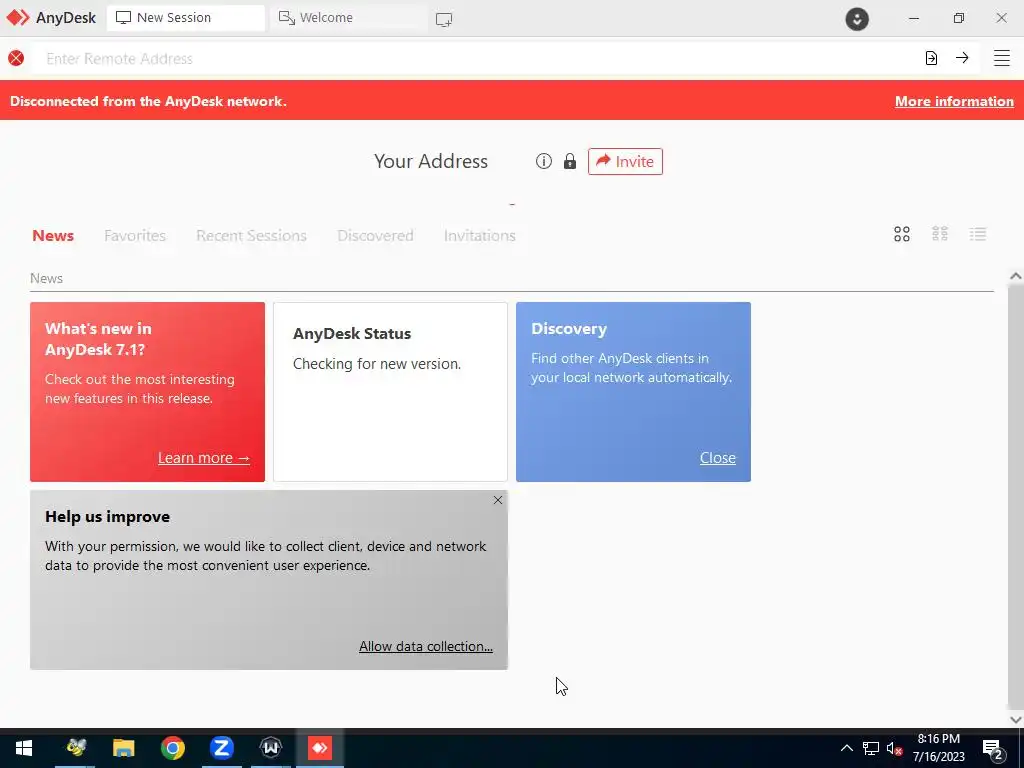Select the Recent Sessions tab

coord(251,235)
